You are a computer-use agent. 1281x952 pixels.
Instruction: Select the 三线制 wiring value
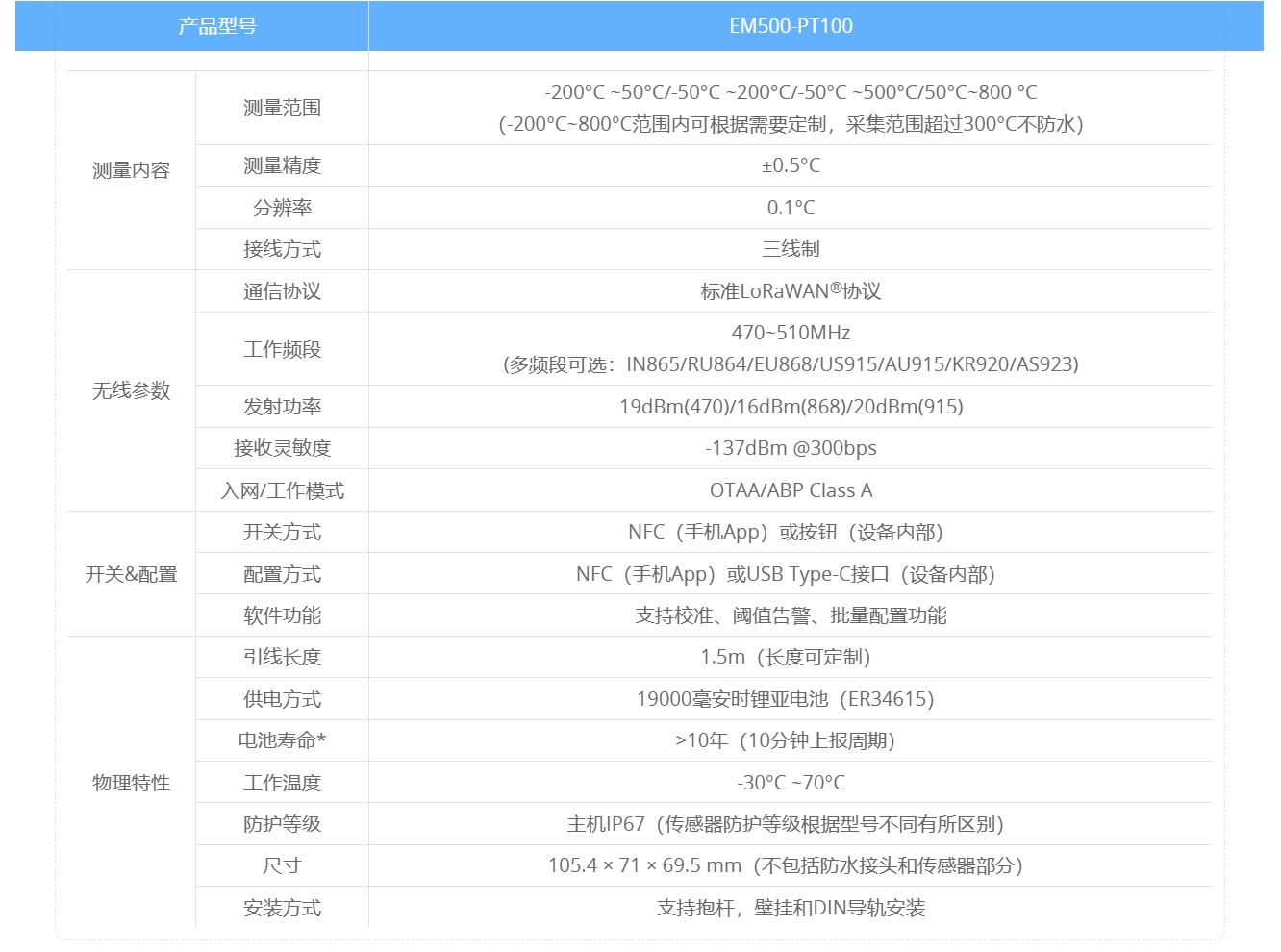[x=791, y=249]
